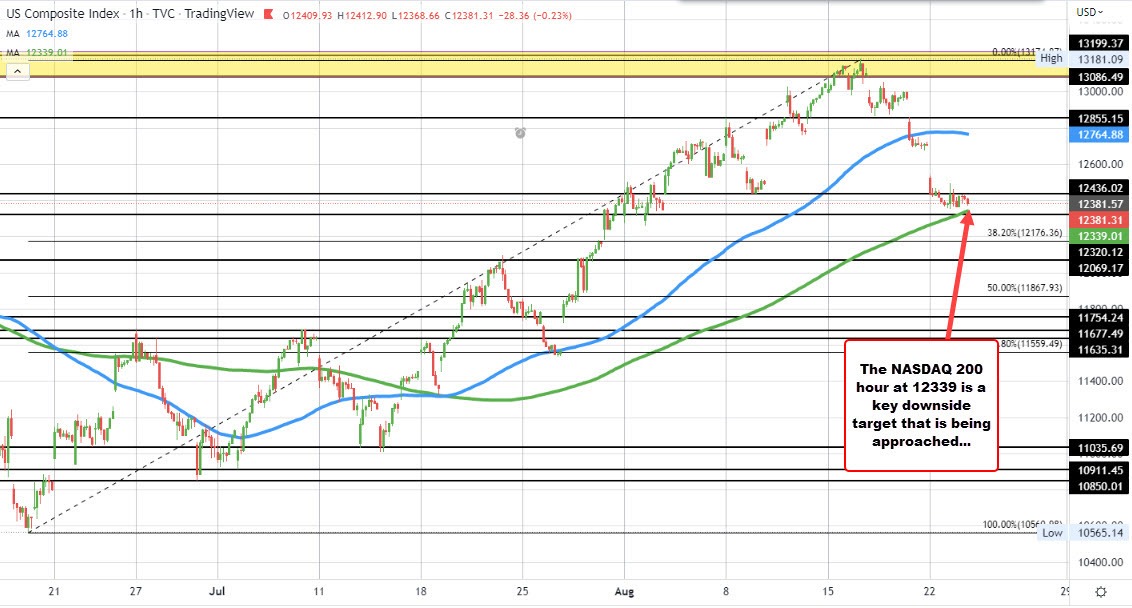Click the Low 10565.14 price label

pyautogui.click(x=1083, y=533)
